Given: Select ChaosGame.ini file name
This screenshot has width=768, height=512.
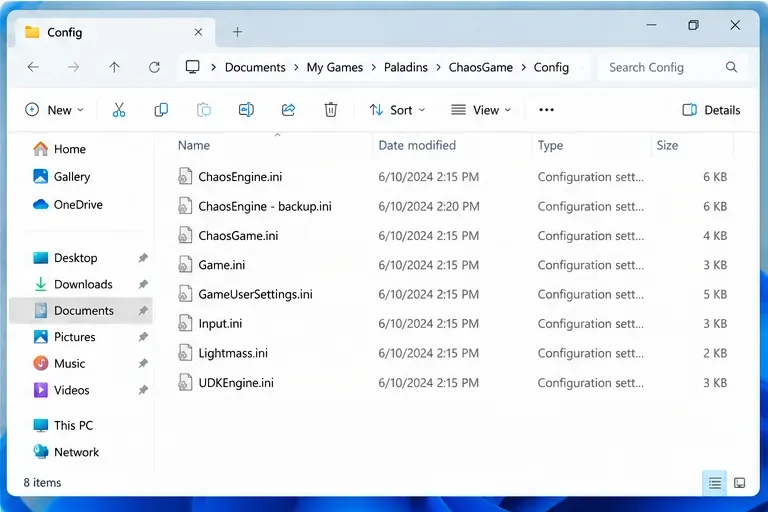Looking at the screenshot, I should pyautogui.click(x=238, y=236).
